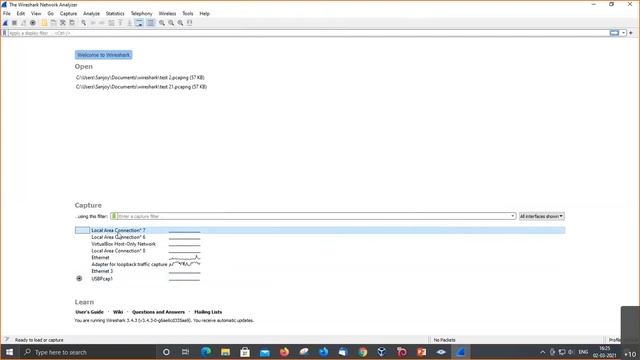
Task: Add a display filter button with plus icon
Action: (631, 33)
